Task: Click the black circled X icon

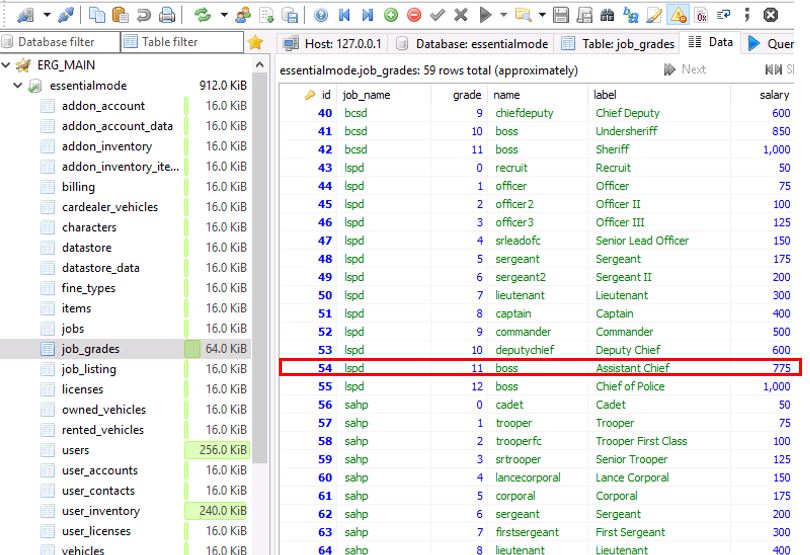Action: tap(770, 15)
